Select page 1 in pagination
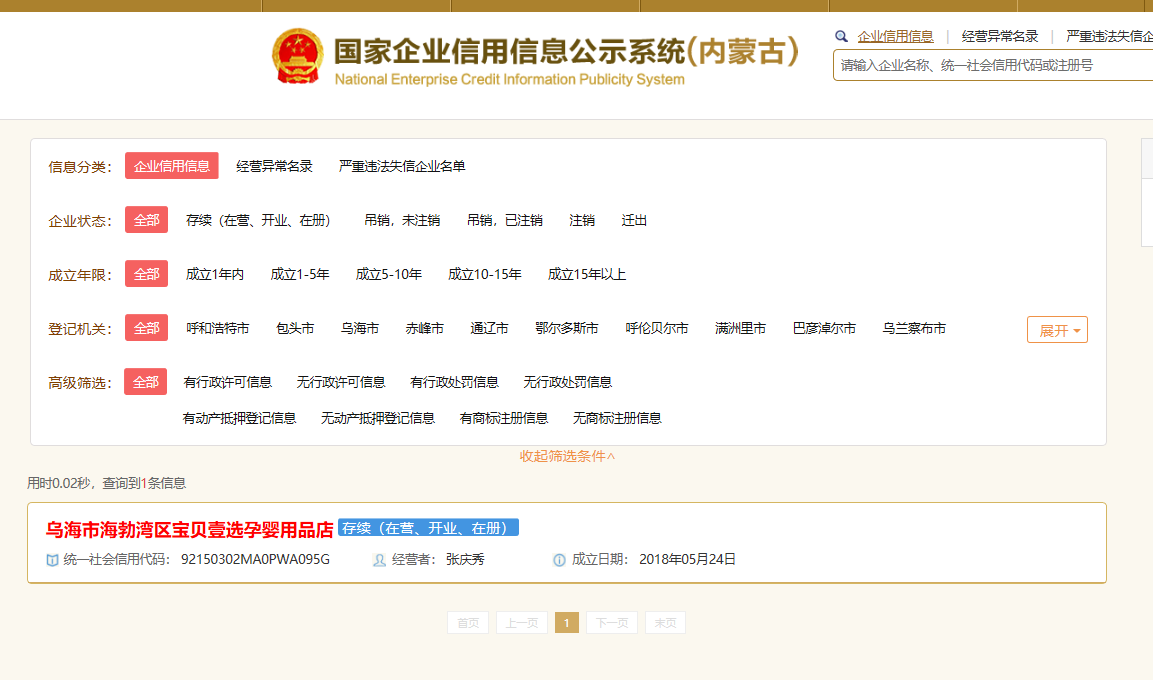This screenshot has height=680, width=1153. [x=567, y=623]
